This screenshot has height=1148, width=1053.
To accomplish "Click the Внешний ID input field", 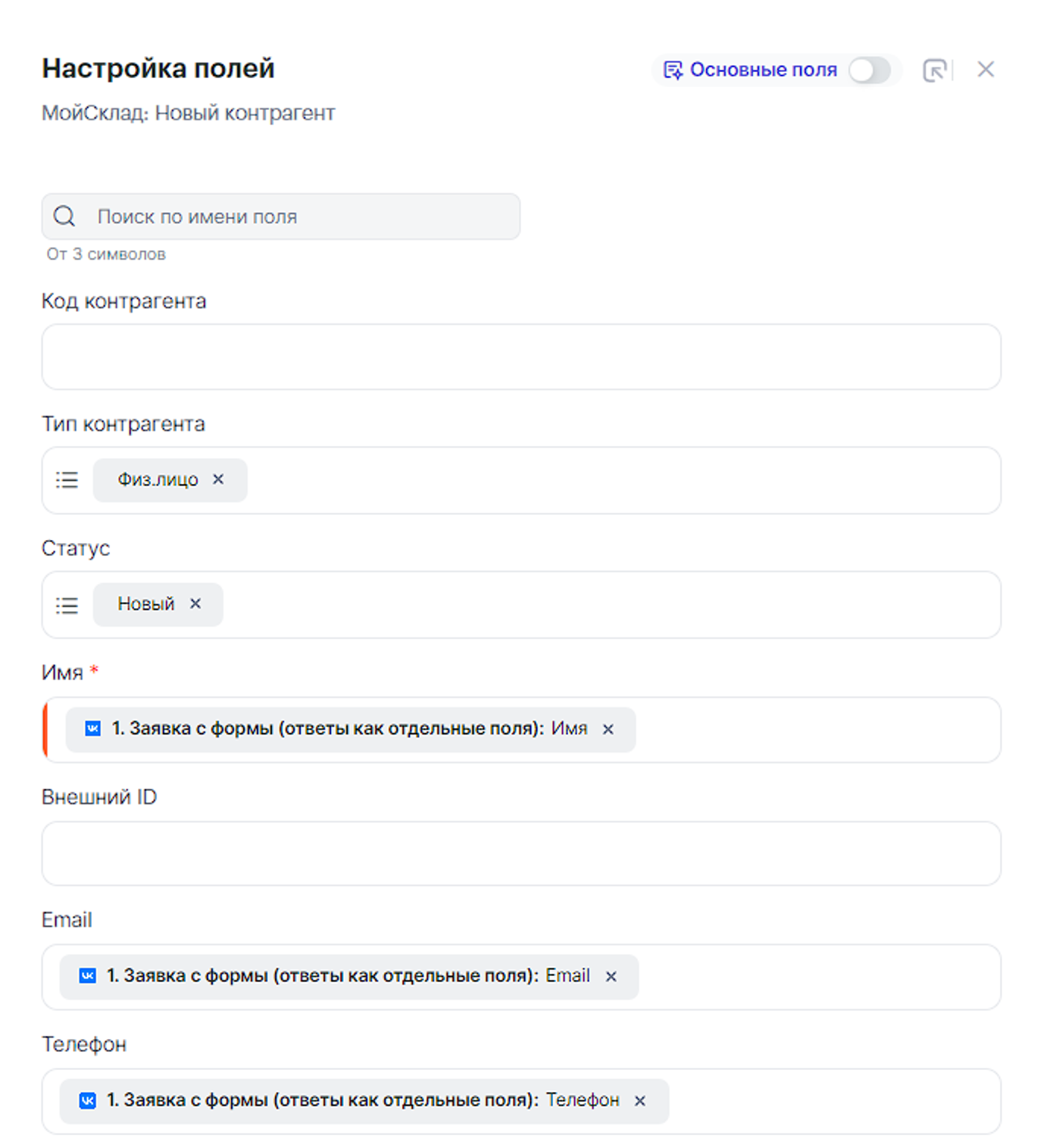I will click(x=521, y=853).
